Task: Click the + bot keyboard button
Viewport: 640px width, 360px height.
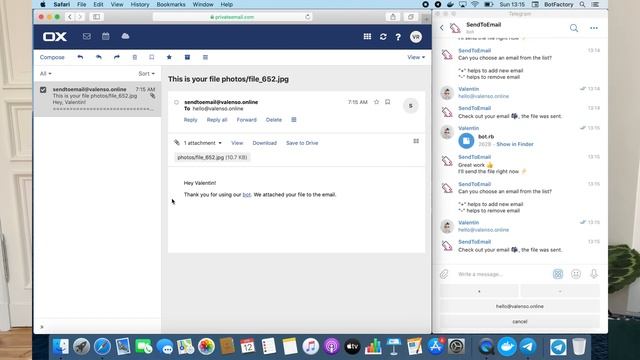Action: point(479,291)
